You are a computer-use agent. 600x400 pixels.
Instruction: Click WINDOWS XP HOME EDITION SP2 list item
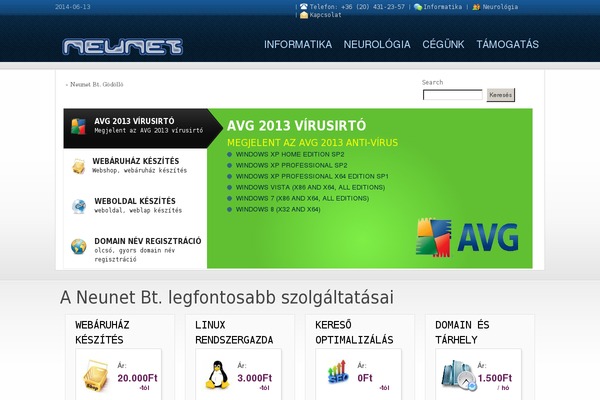point(290,154)
